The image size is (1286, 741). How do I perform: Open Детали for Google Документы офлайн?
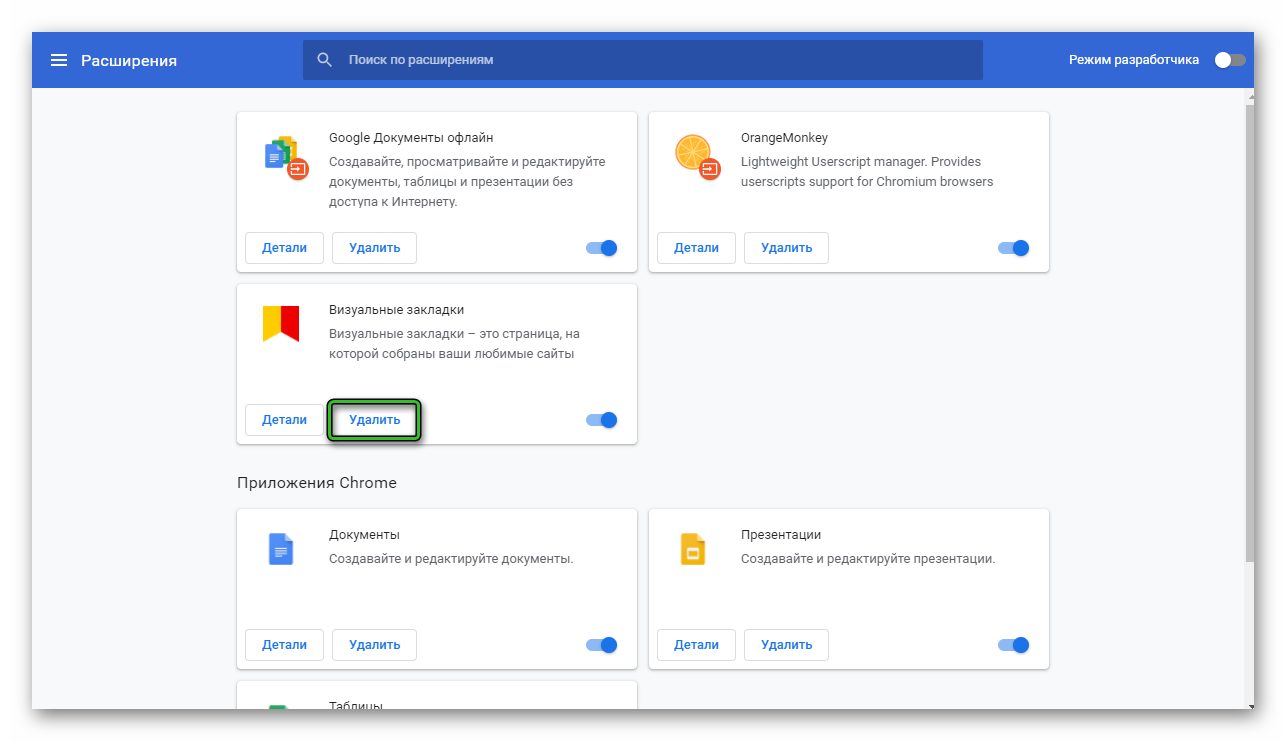284,248
